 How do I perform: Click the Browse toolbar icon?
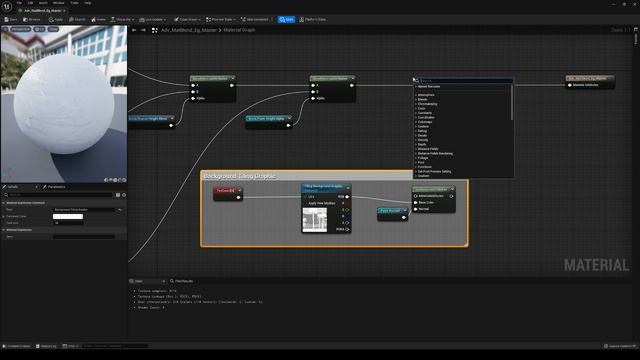tap(32, 20)
